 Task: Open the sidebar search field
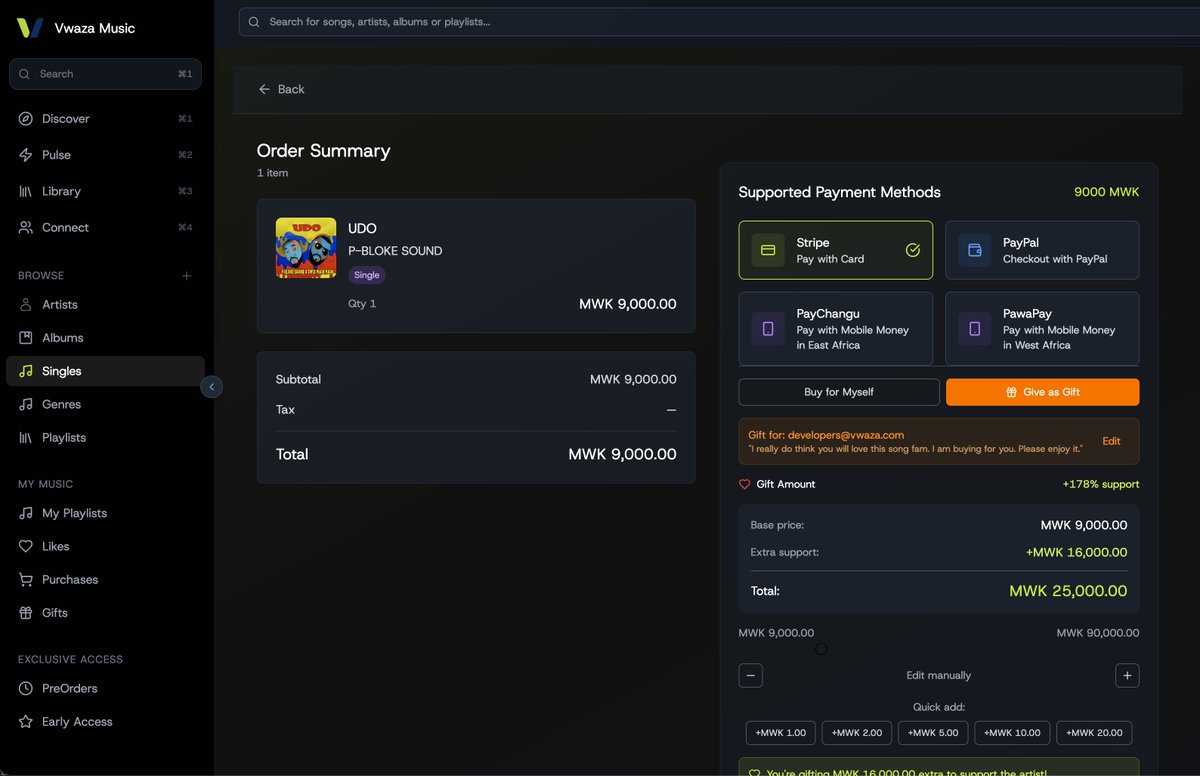point(105,74)
